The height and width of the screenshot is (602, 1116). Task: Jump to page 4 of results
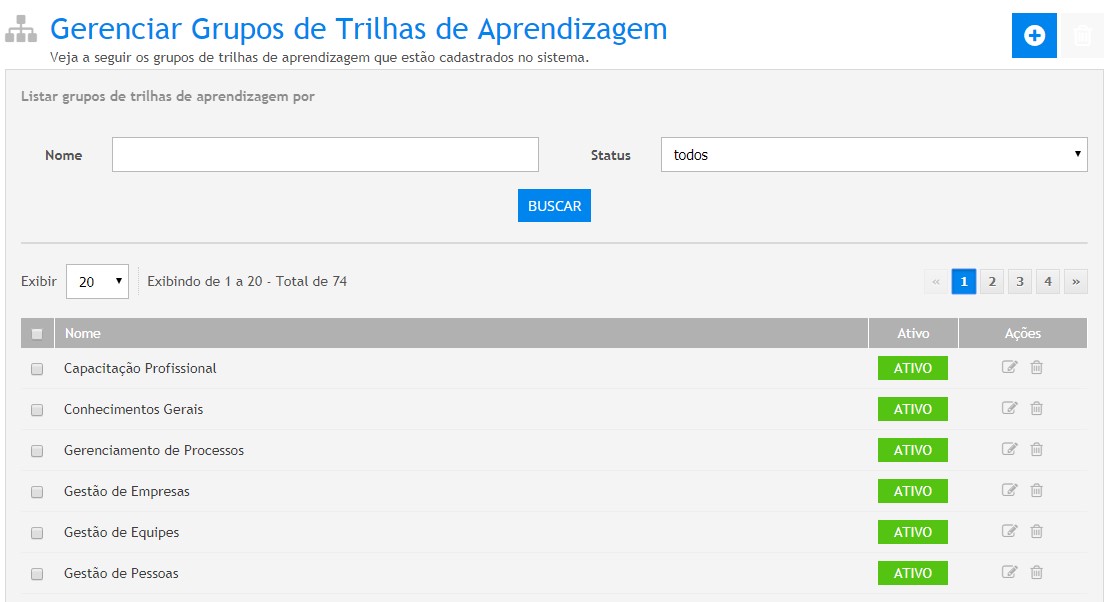tap(1047, 282)
